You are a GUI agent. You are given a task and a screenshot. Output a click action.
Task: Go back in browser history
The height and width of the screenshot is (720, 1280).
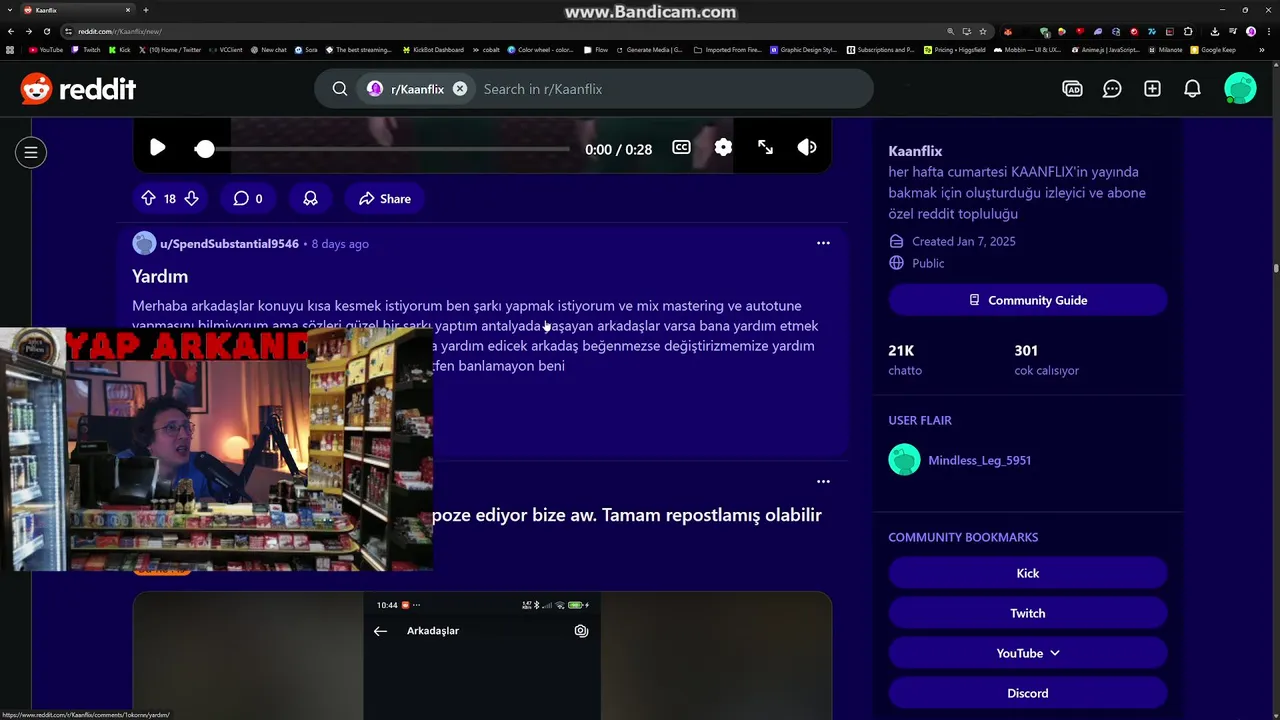point(11,31)
